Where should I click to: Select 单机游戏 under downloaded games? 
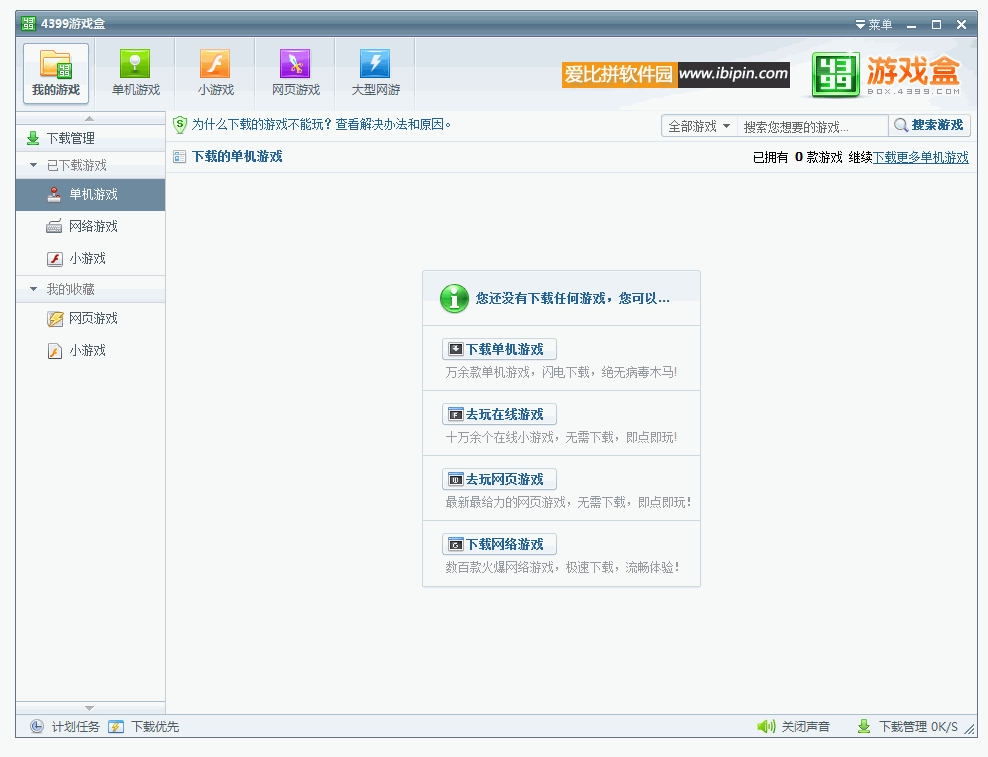(x=90, y=194)
